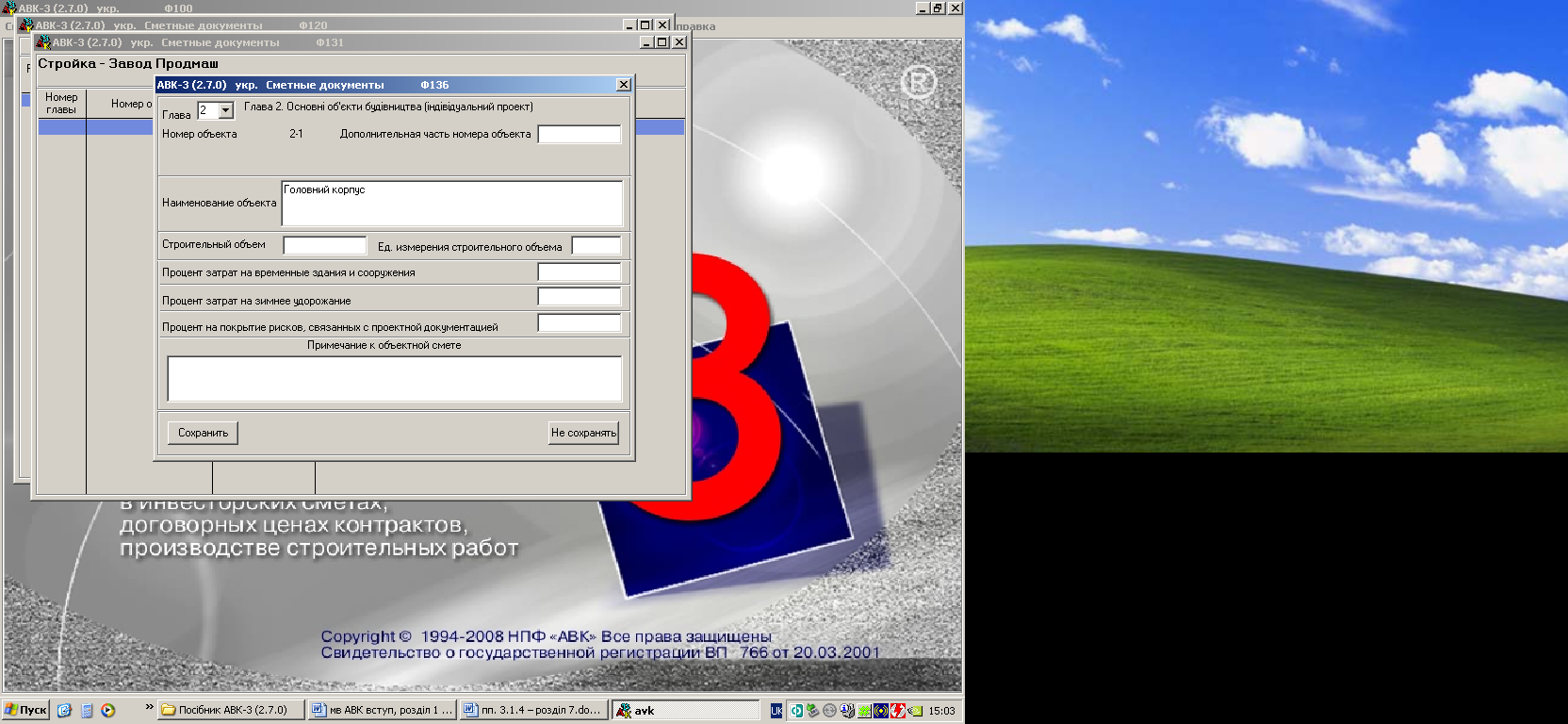Switch to Посібник АВК-3 folder taskbar button
The width and height of the screenshot is (1568, 724).
coord(232,710)
